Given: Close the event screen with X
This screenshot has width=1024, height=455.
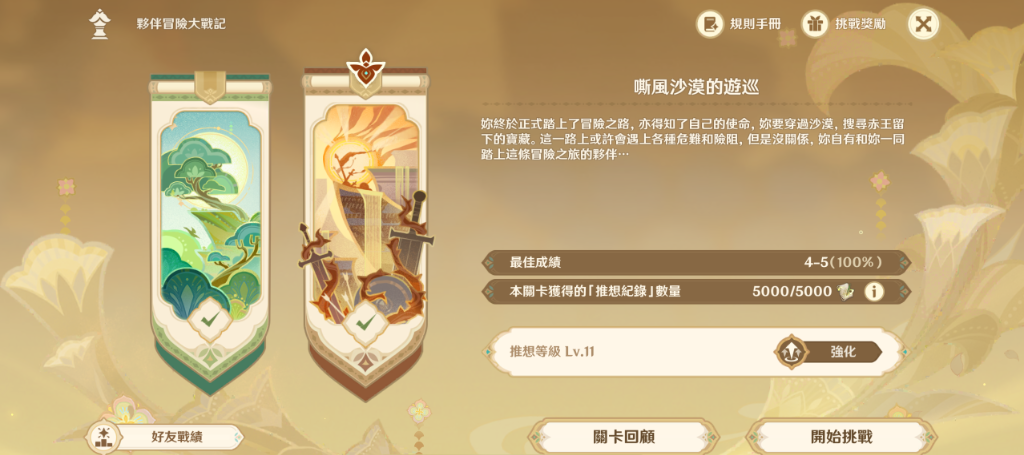Looking at the screenshot, I should tap(923, 25).
